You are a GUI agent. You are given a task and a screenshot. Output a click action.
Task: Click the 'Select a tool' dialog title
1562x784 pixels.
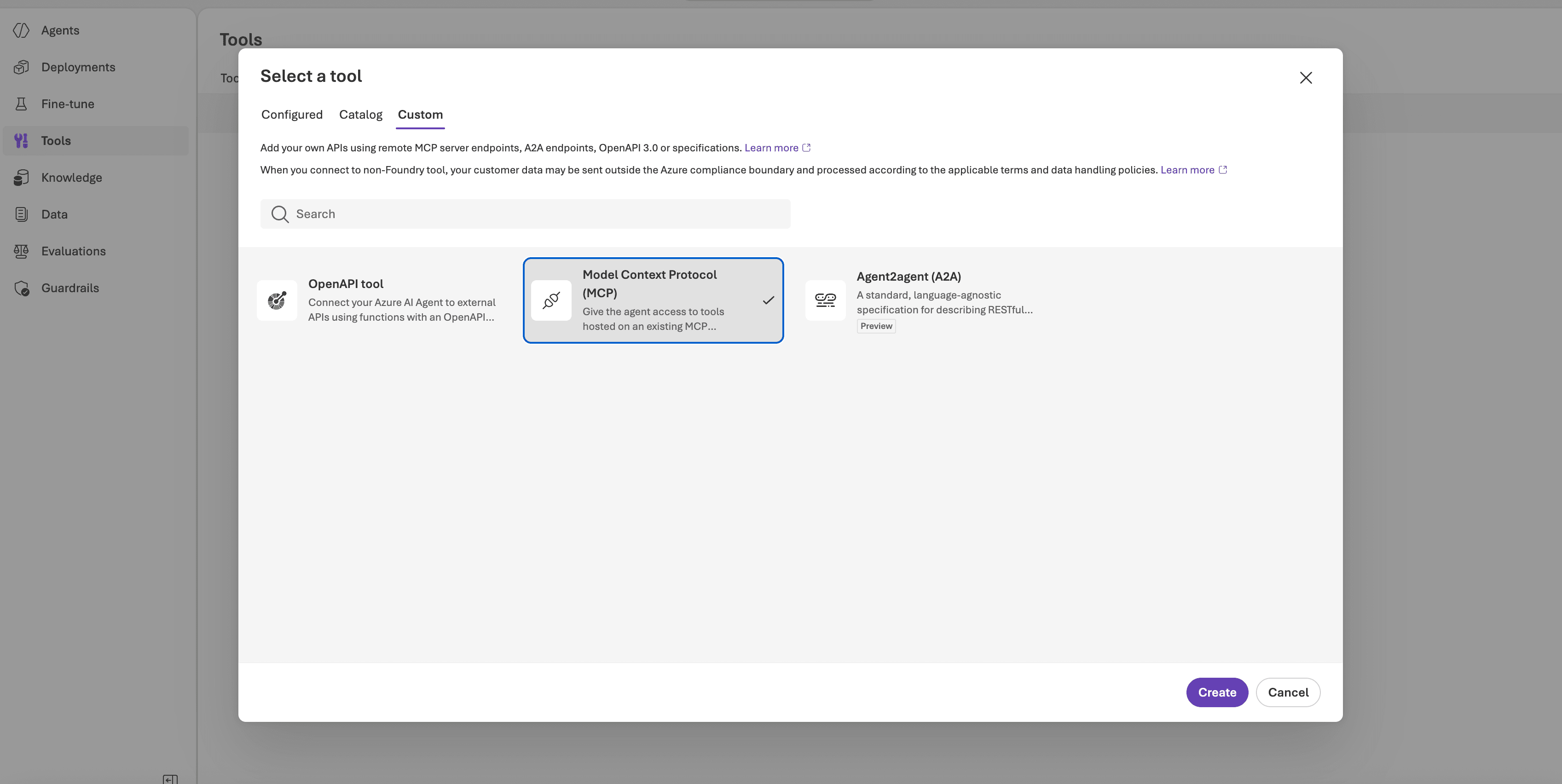pyautogui.click(x=311, y=76)
